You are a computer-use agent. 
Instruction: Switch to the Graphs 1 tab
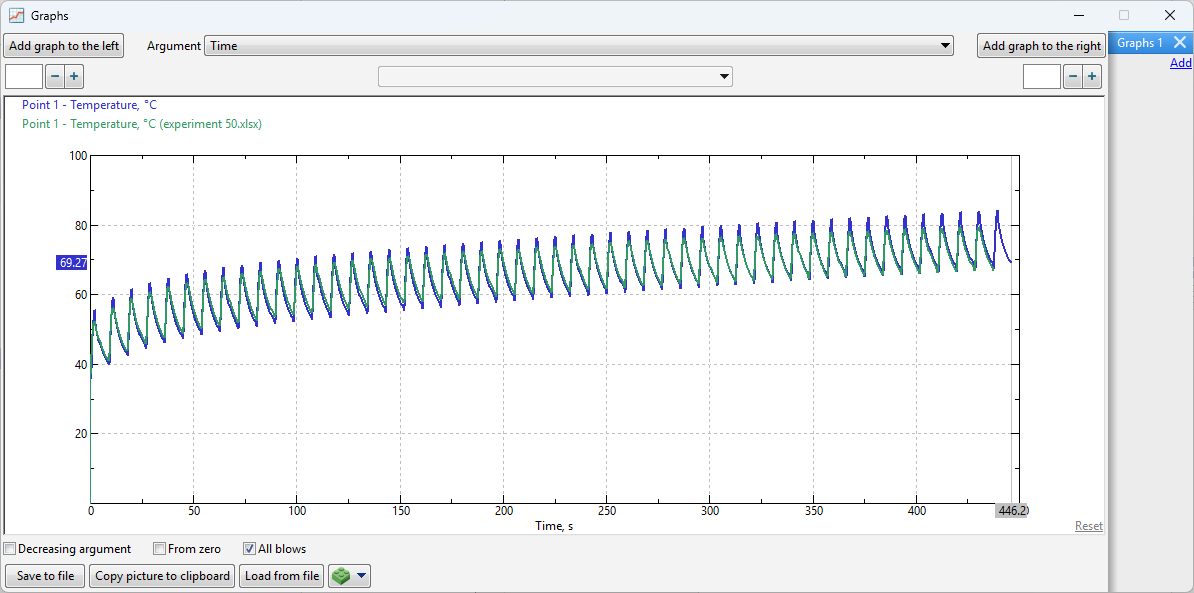(1139, 43)
